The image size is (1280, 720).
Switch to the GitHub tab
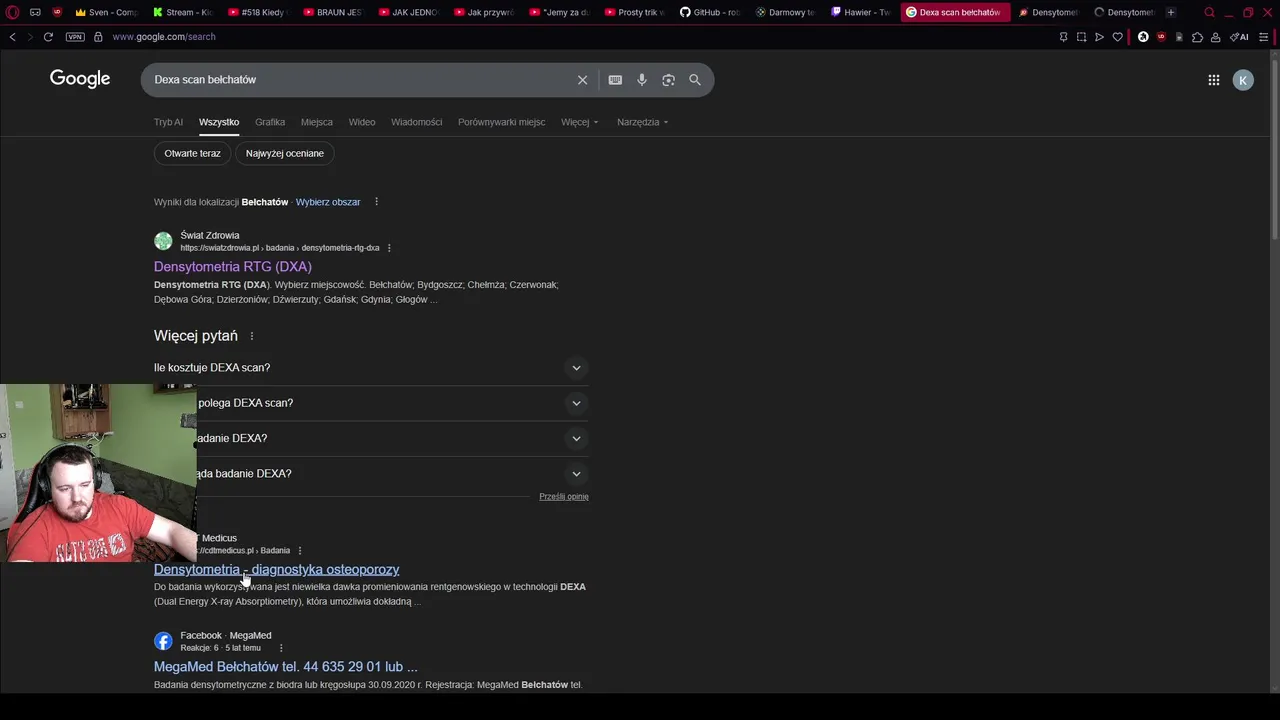[x=710, y=12]
